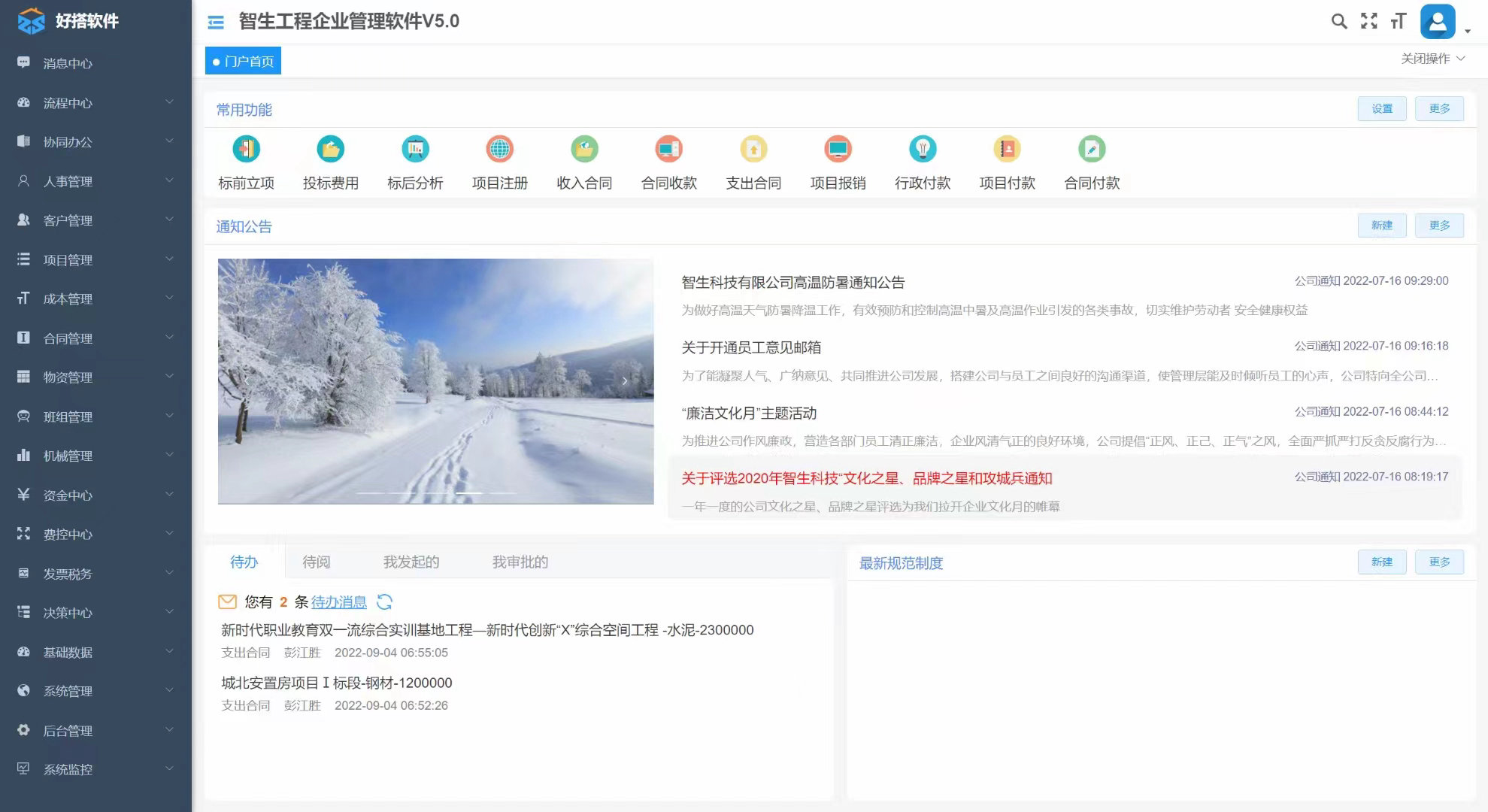The width and height of the screenshot is (1488, 812).
Task: Click the search magnifier icon
Action: coord(1339,21)
